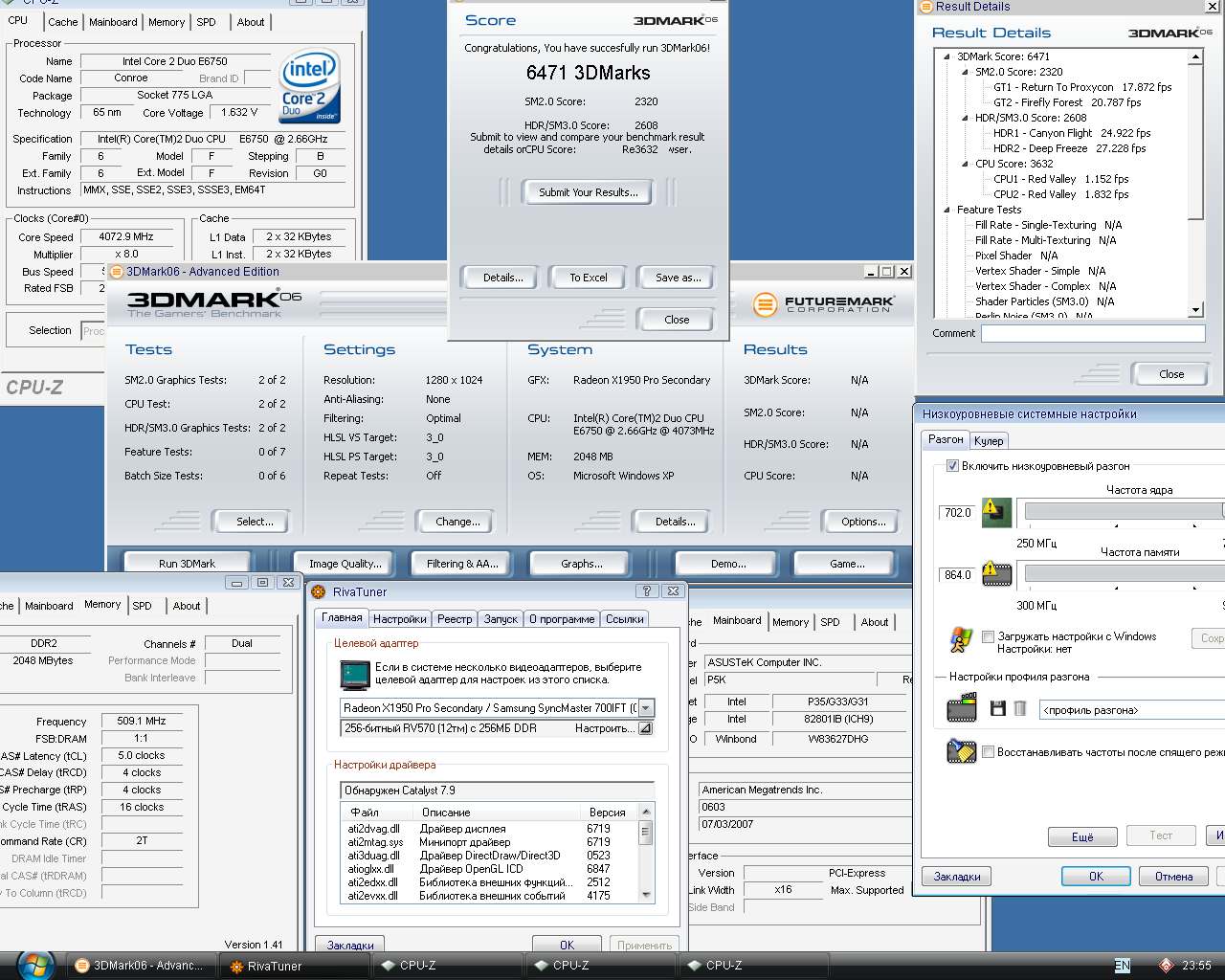Collapse the Feature Tests tree node

[947, 210]
